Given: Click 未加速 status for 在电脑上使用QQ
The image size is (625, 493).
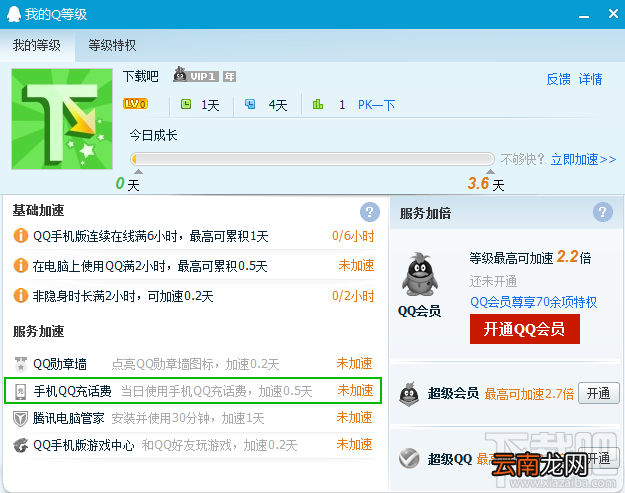Looking at the screenshot, I should pyautogui.click(x=356, y=265).
